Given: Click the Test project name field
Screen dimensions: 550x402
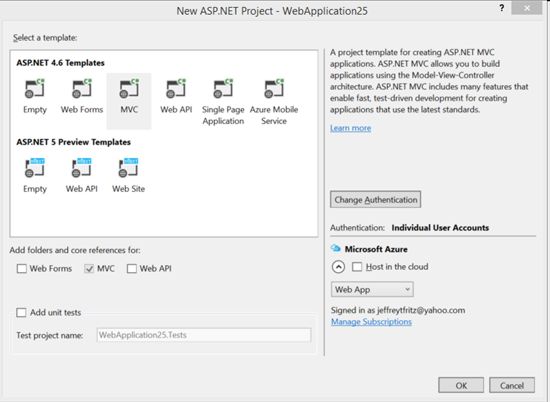Looking at the screenshot, I should pos(204,335).
